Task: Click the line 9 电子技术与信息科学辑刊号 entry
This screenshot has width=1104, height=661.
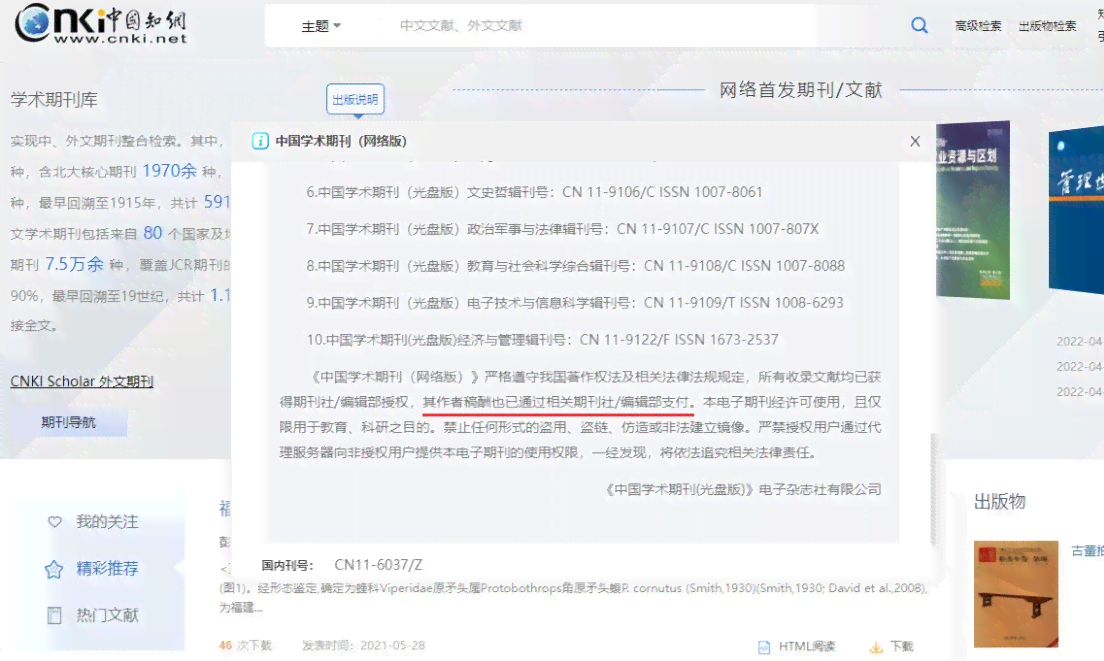Action: [x=575, y=303]
